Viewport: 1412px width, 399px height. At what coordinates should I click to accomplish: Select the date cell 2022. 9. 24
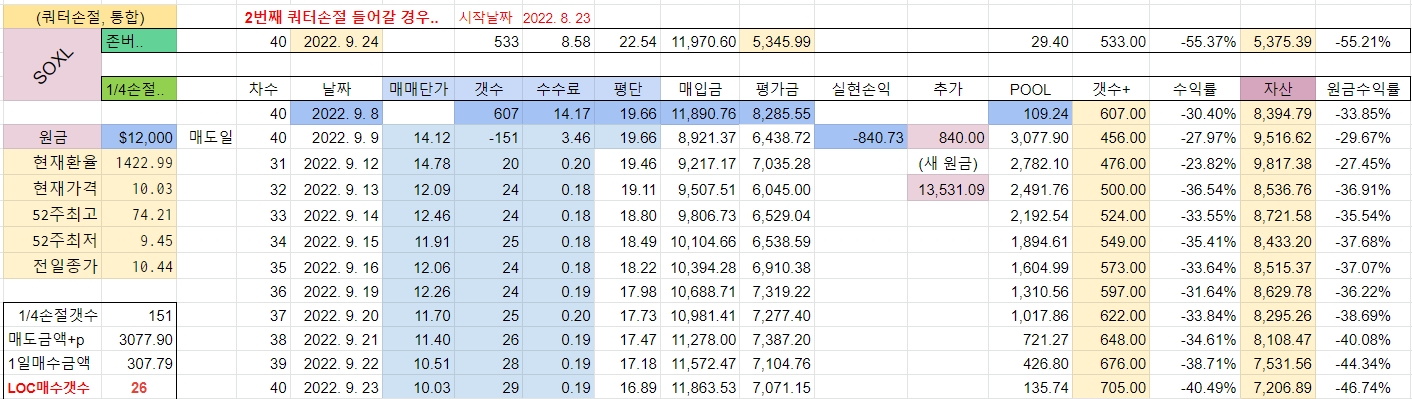[337, 41]
